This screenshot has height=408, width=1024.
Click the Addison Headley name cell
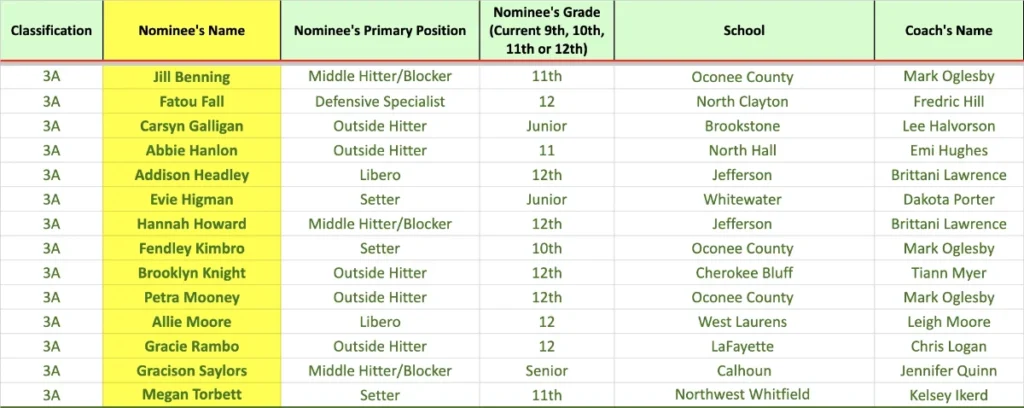coord(192,175)
